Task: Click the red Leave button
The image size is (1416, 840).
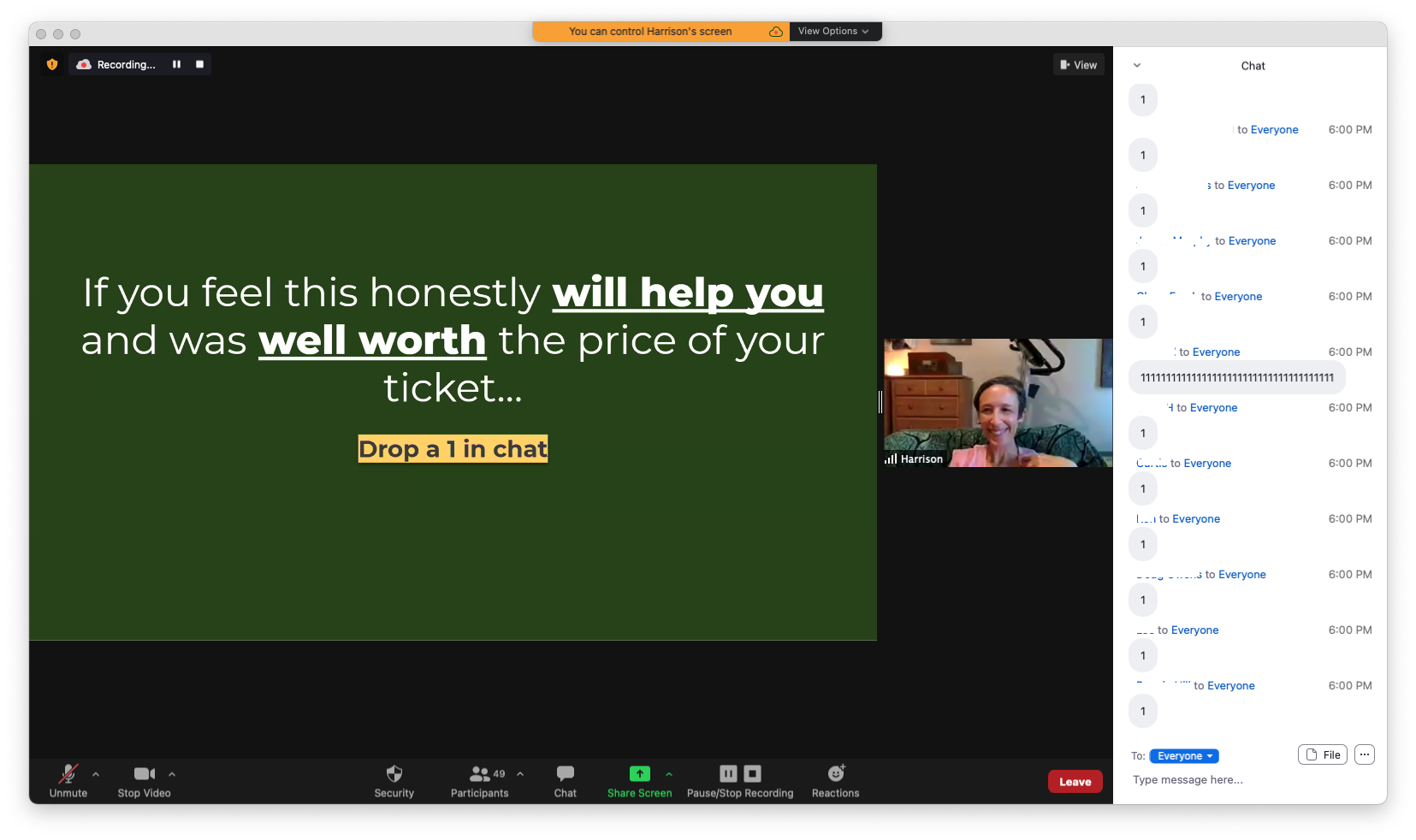Action: [x=1075, y=782]
